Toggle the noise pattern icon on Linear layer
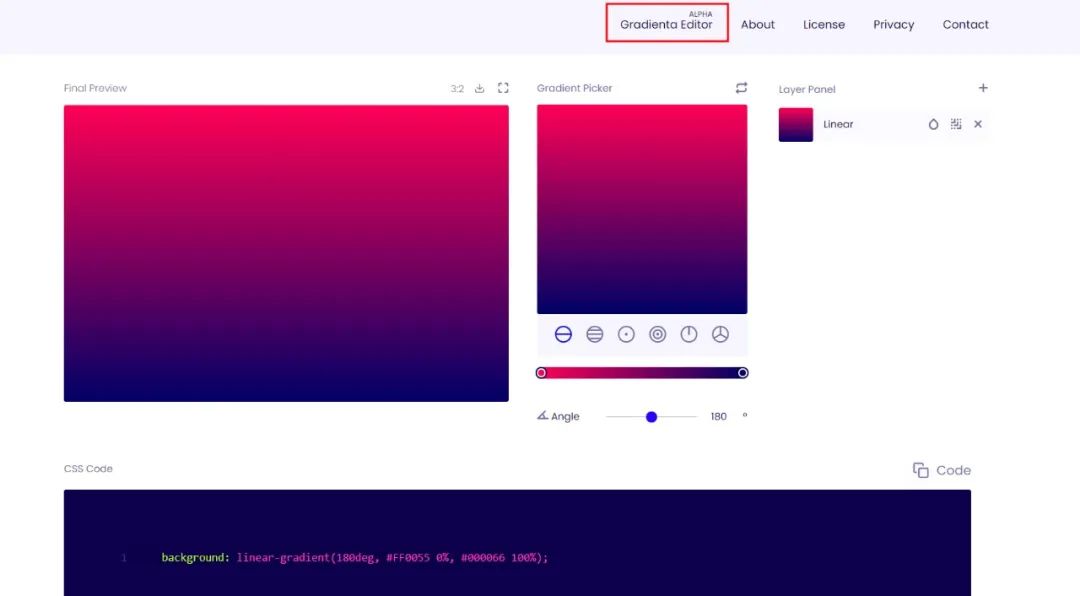The width and height of the screenshot is (1080, 596). tap(956, 124)
